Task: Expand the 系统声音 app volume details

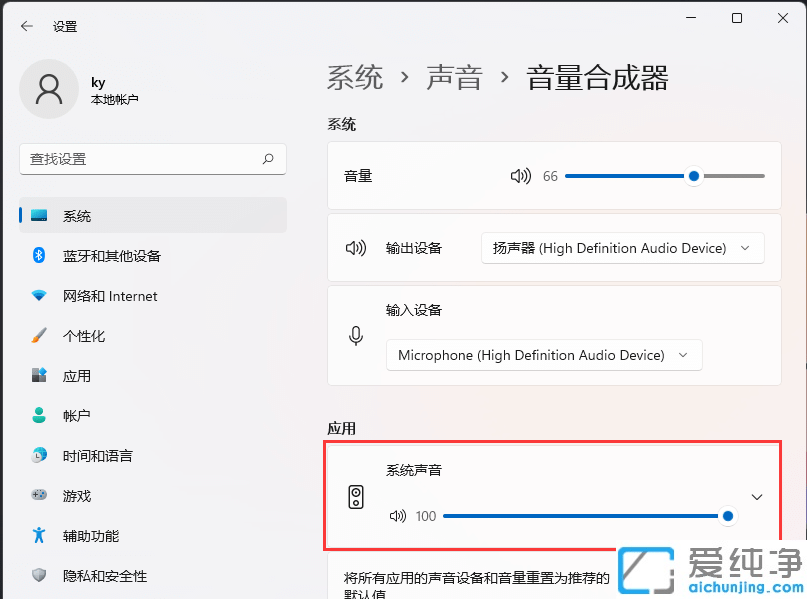Action: pyautogui.click(x=757, y=496)
